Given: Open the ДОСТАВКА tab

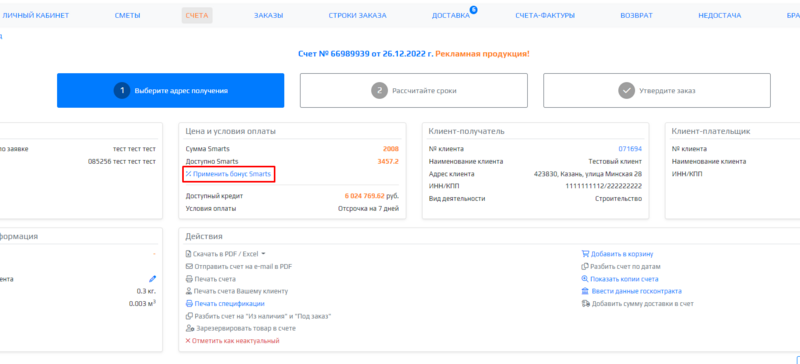Looking at the screenshot, I should pos(451,15).
